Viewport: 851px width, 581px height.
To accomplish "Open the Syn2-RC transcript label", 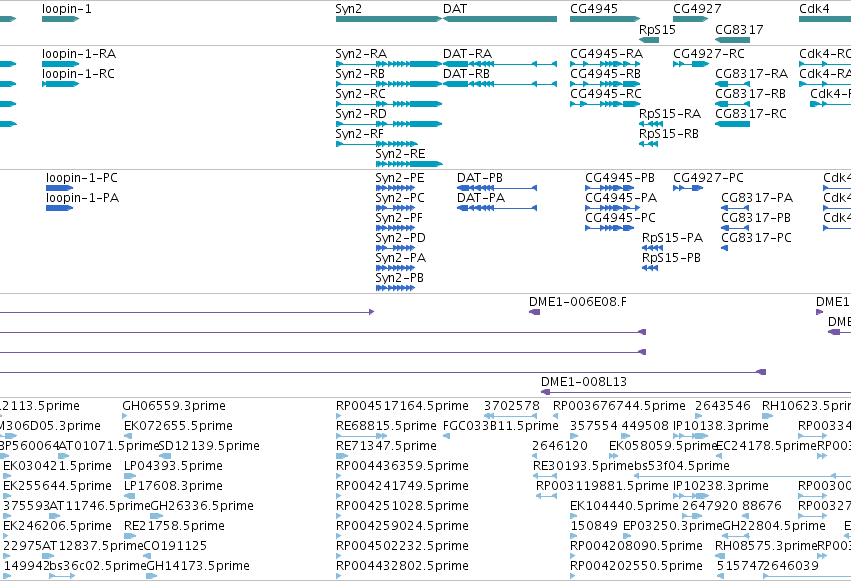I will [360, 94].
